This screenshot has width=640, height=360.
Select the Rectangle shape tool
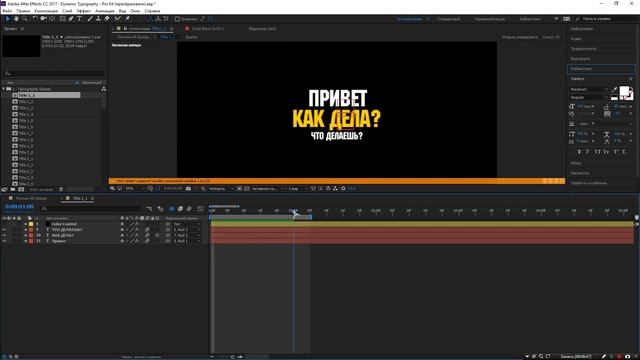(x=62, y=19)
